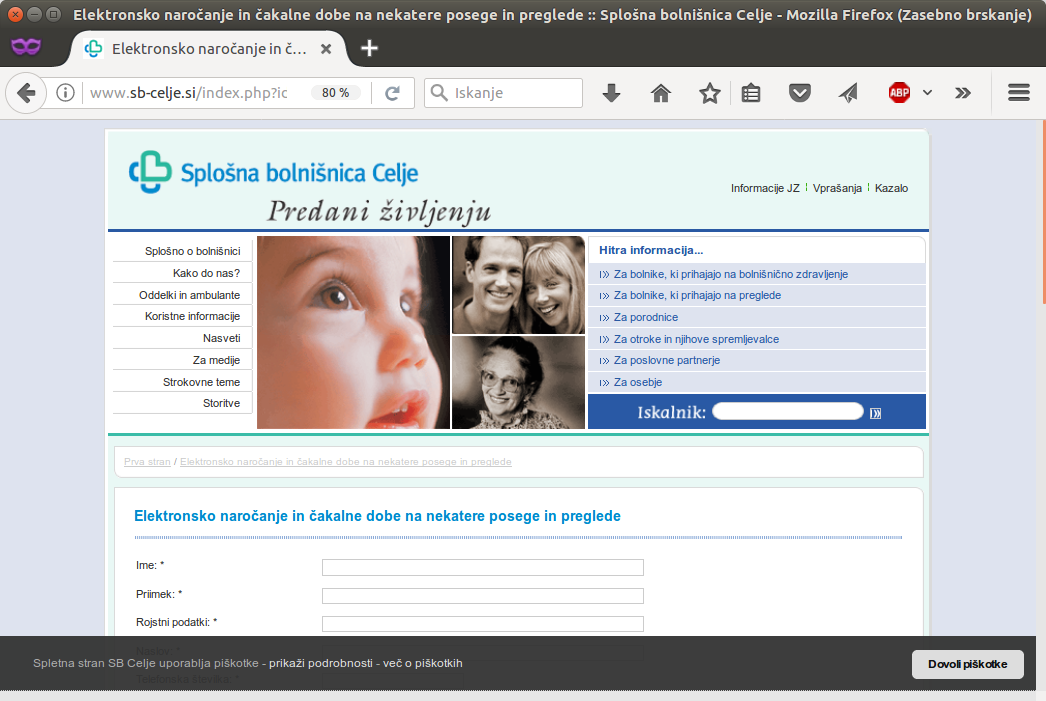Focus the URL address bar
Screen dimensions: 1046x701
coord(189,93)
